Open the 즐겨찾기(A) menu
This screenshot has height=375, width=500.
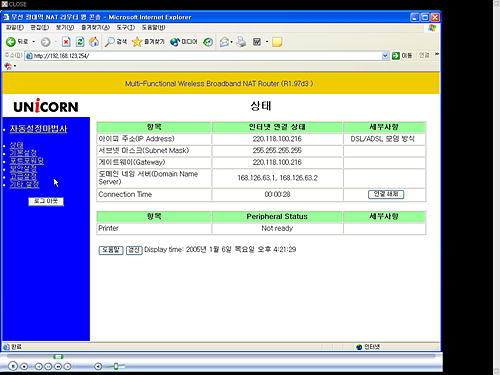[x=95, y=27]
